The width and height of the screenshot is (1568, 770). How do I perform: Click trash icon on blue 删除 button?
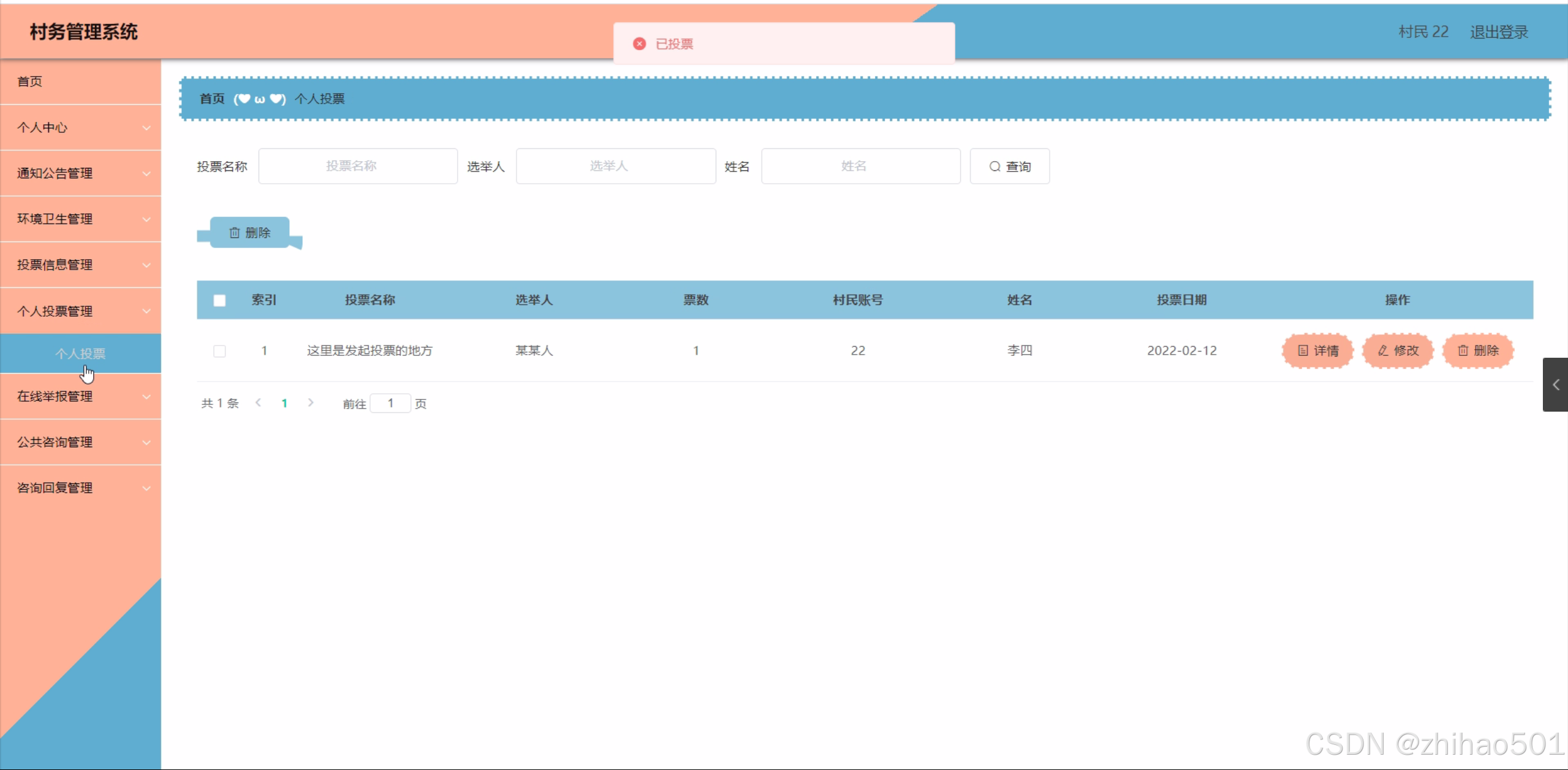[x=234, y=233]
